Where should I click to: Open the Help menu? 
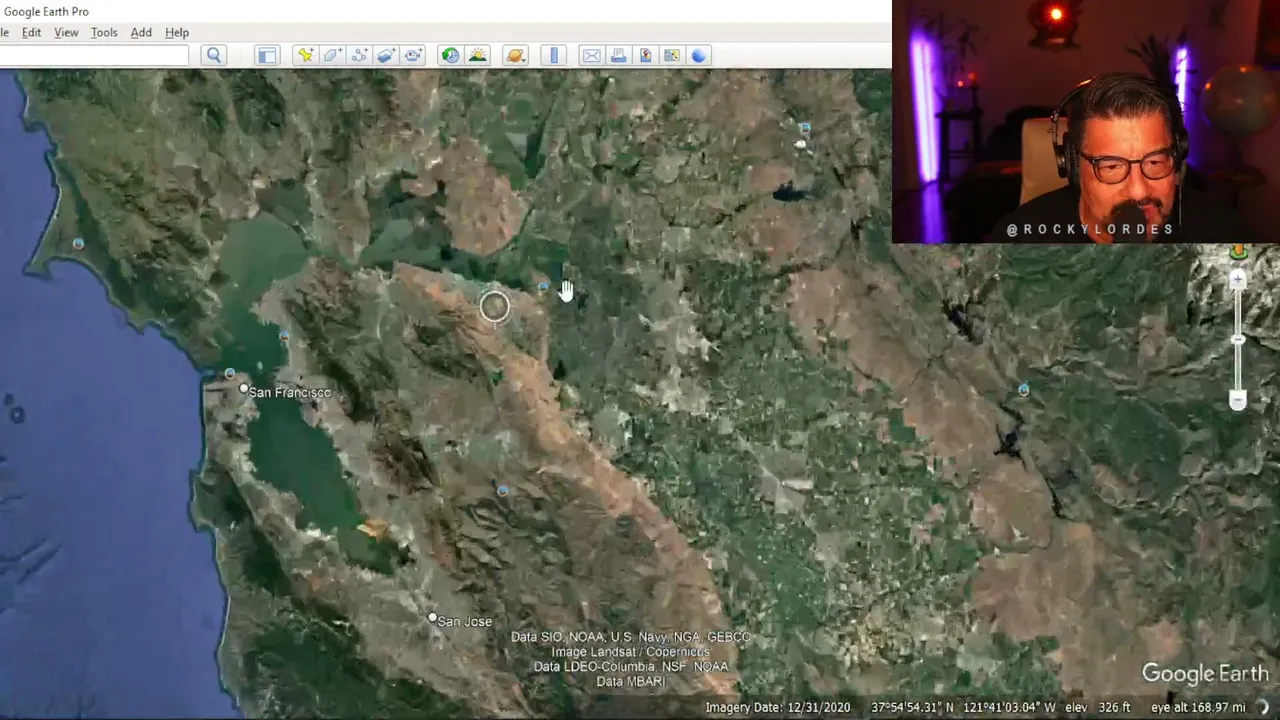[177, 33]
